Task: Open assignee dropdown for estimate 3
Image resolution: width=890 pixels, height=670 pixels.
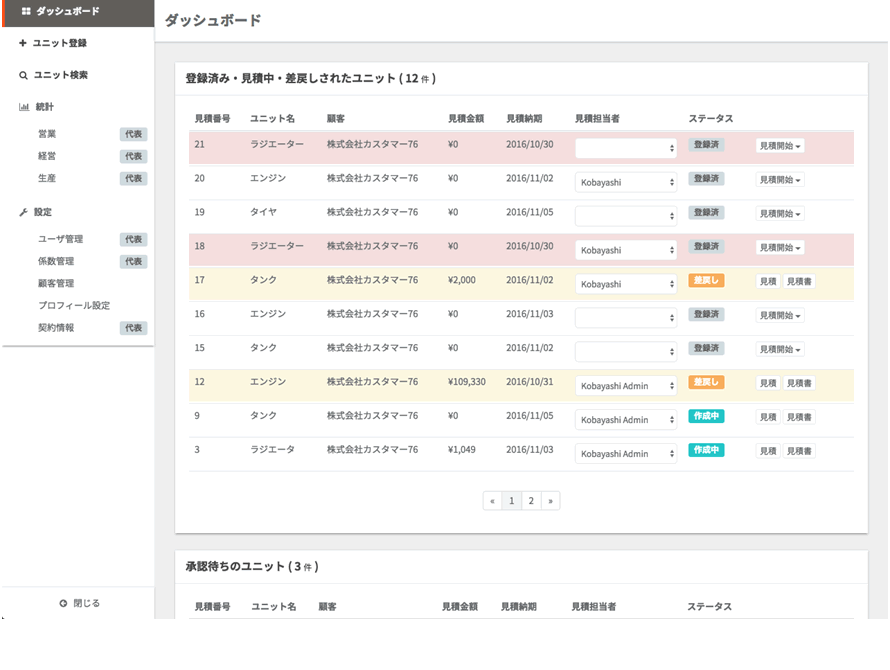Action: [x=625, y=454]
